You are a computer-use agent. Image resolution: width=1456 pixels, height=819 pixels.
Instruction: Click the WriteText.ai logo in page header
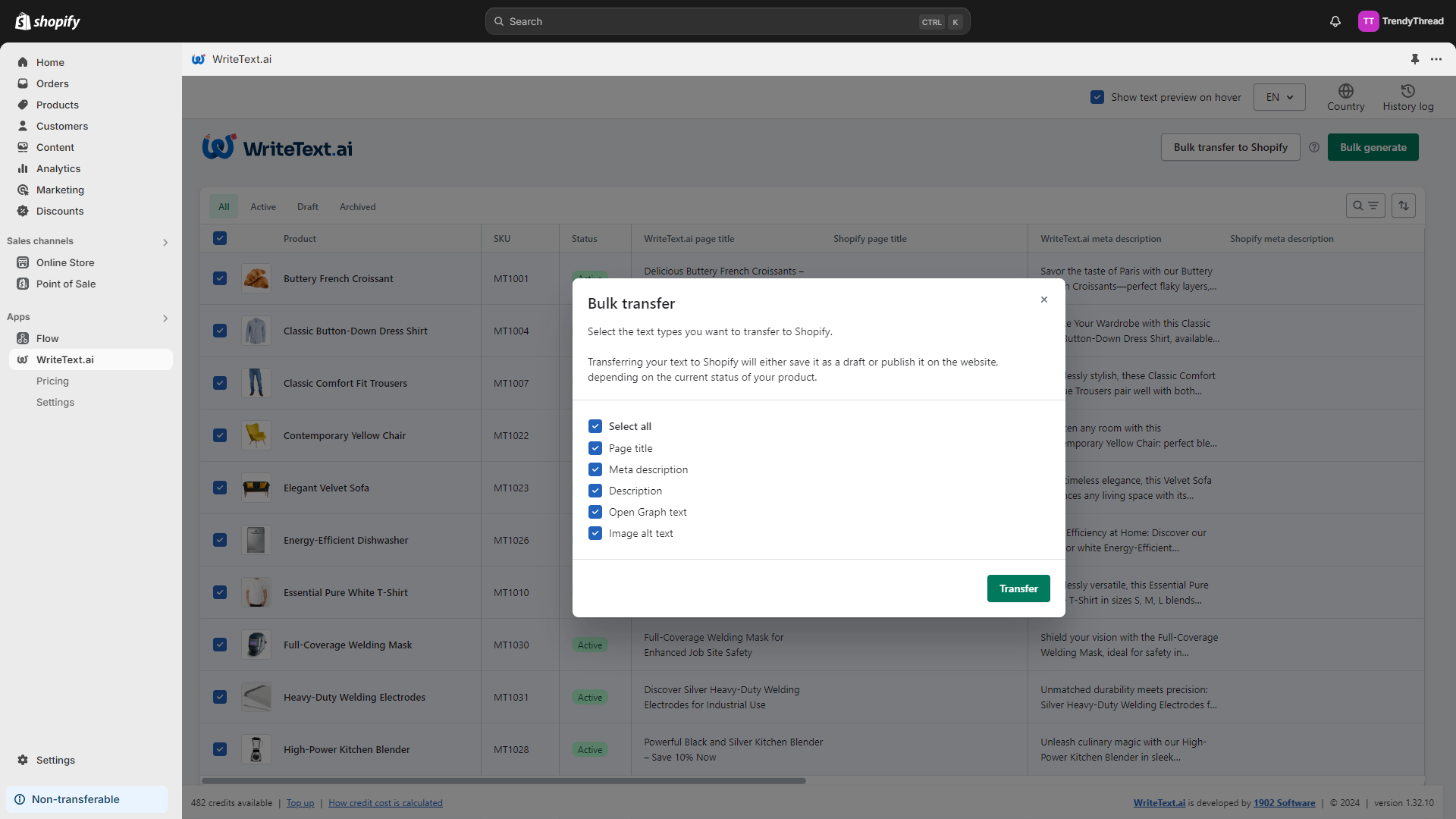click(278, 147)
